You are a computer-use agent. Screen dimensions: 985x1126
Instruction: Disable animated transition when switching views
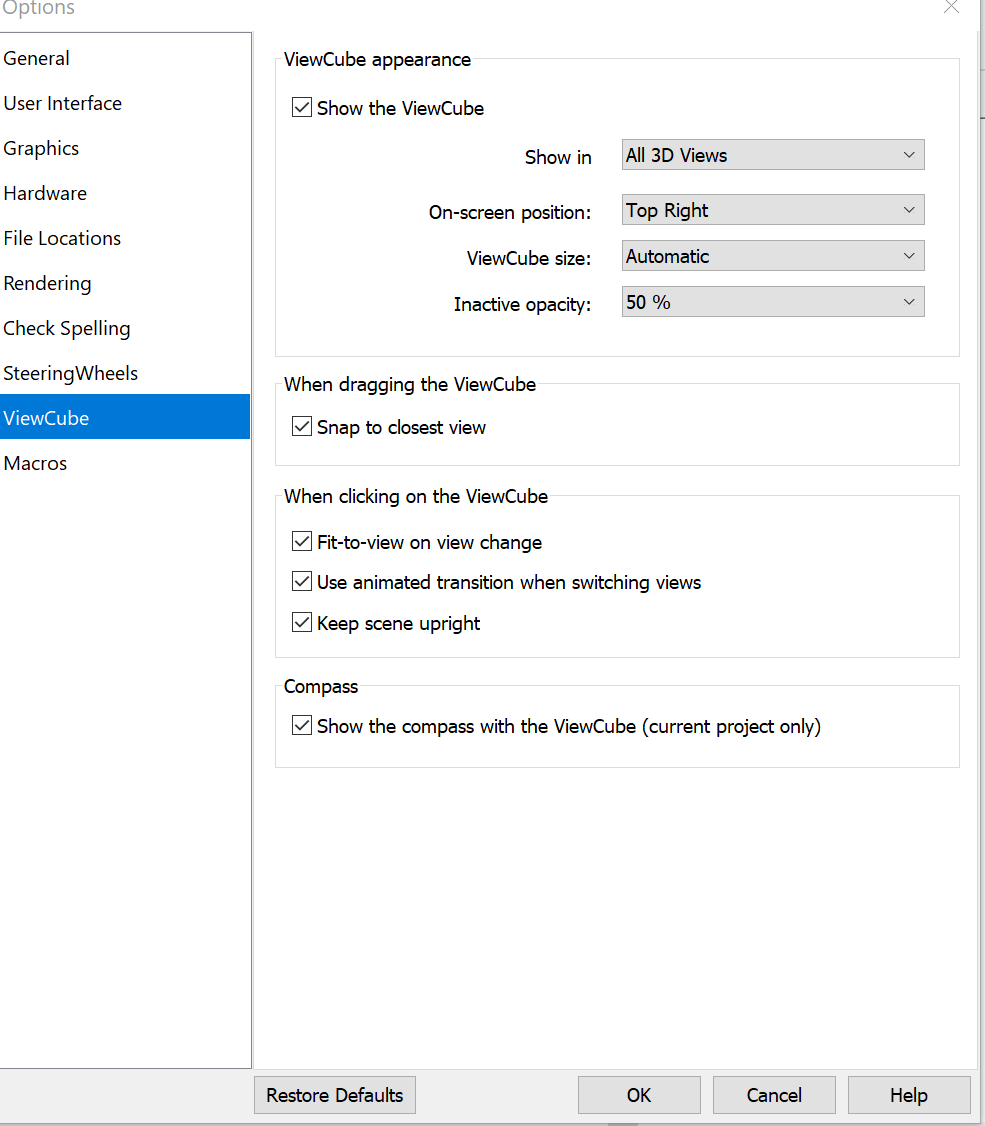[x=301, y=581]
